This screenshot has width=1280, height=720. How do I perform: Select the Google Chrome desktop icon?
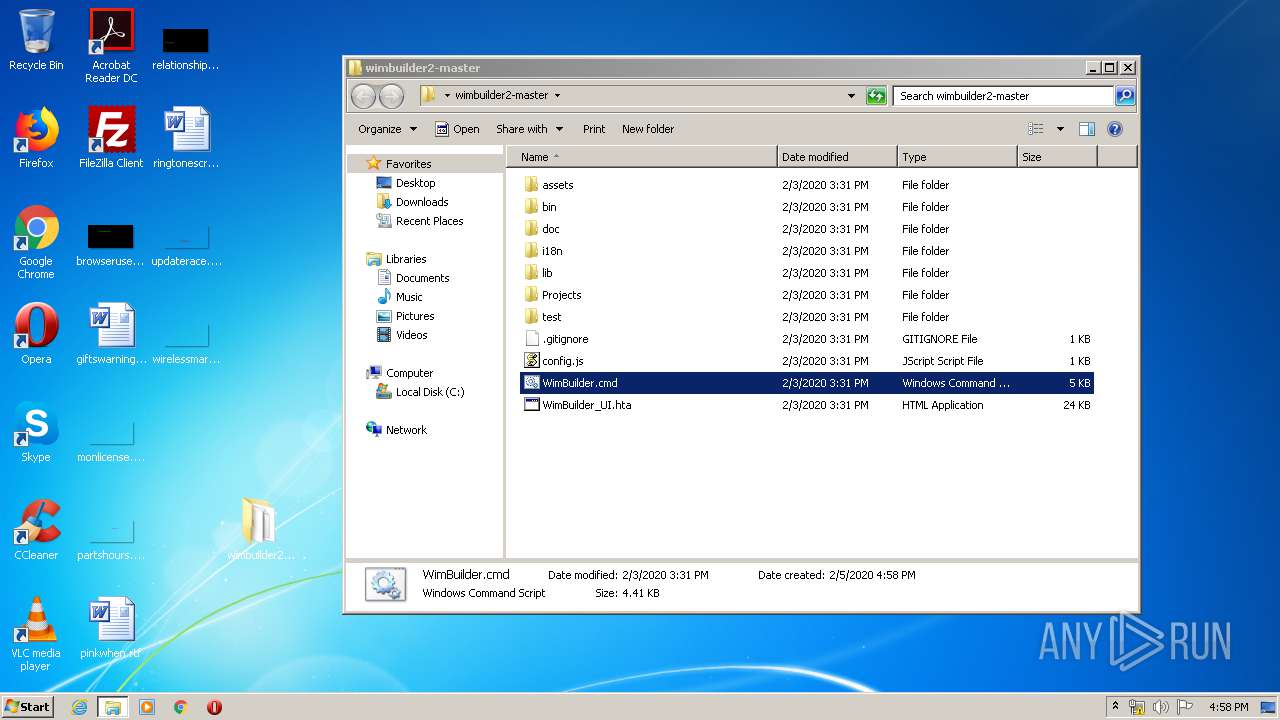tap(36, 241)
